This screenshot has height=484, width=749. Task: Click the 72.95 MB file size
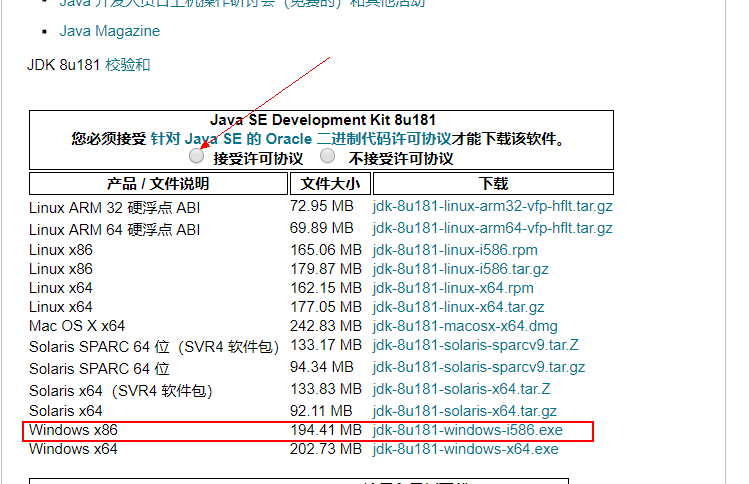[x=321, y=206]
